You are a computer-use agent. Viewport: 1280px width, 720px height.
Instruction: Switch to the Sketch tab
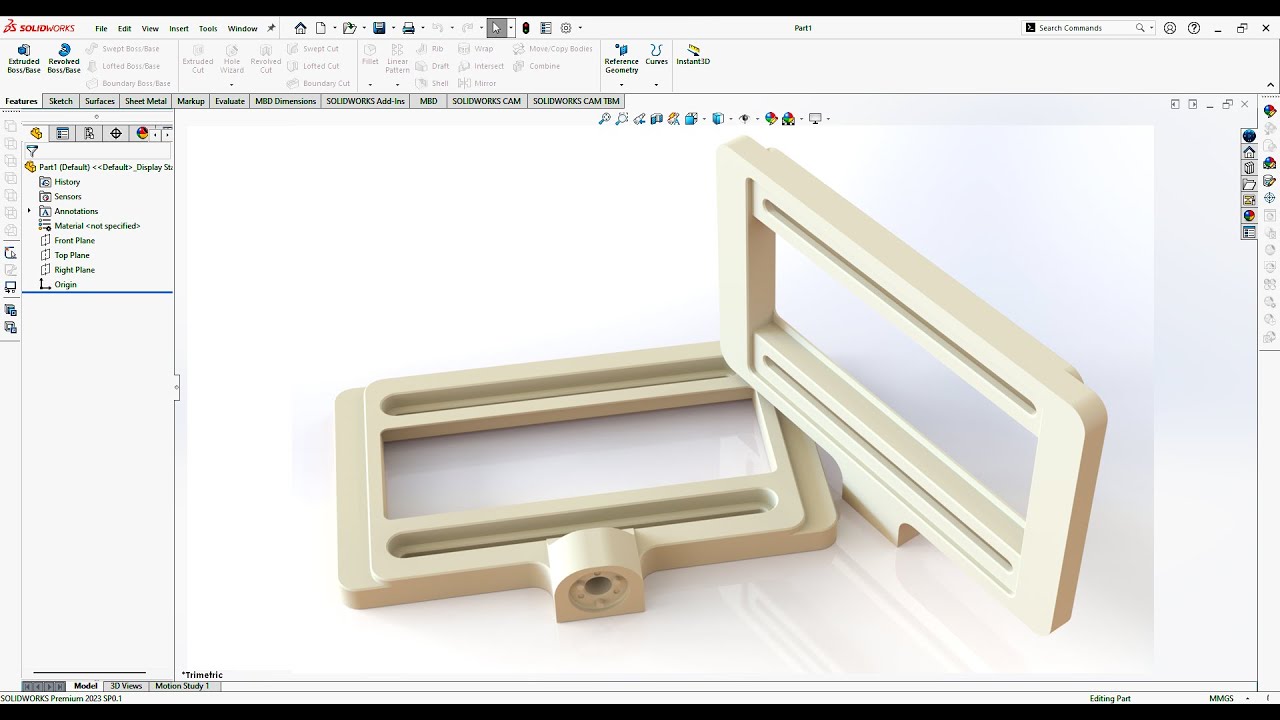[61, 101]
